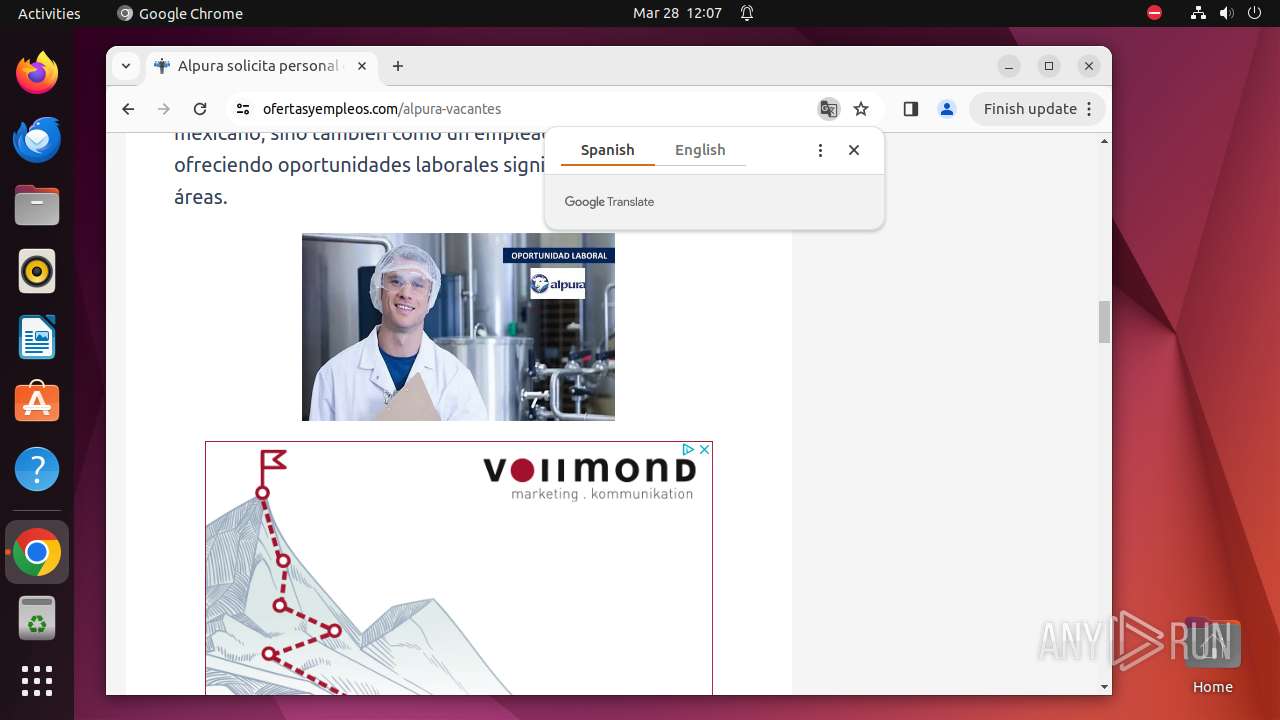Close the Vollmond ad
The width and height of the screenshot is (1280, 720).
(704, 450)
